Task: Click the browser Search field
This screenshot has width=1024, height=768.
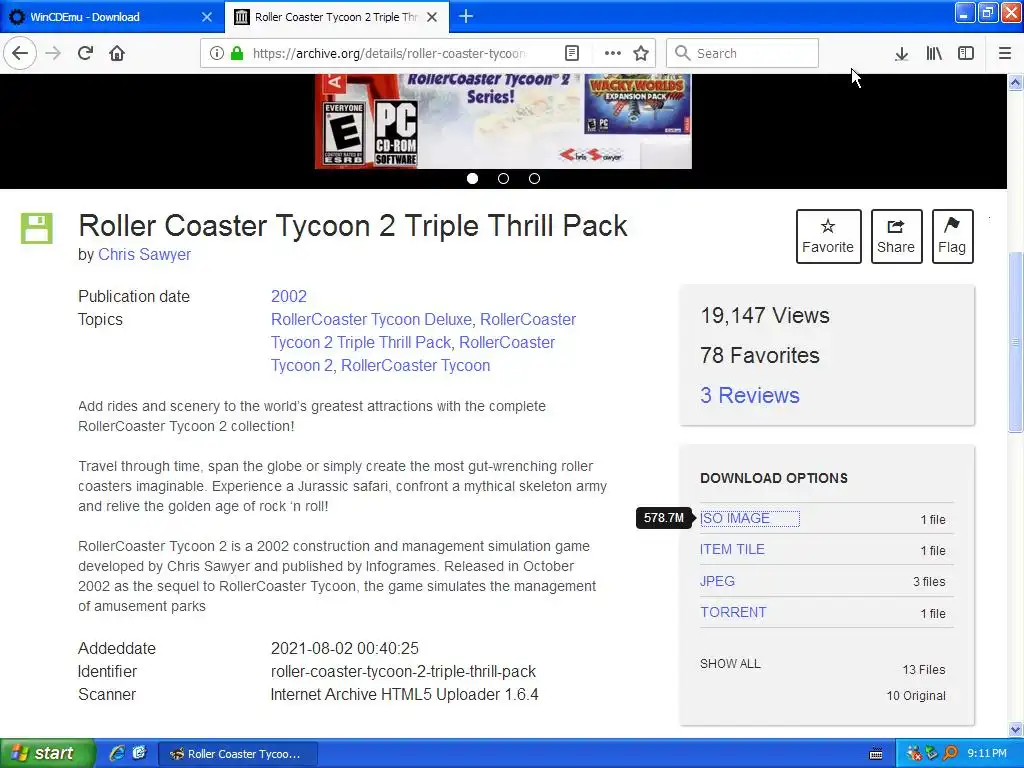Action: 742,53
